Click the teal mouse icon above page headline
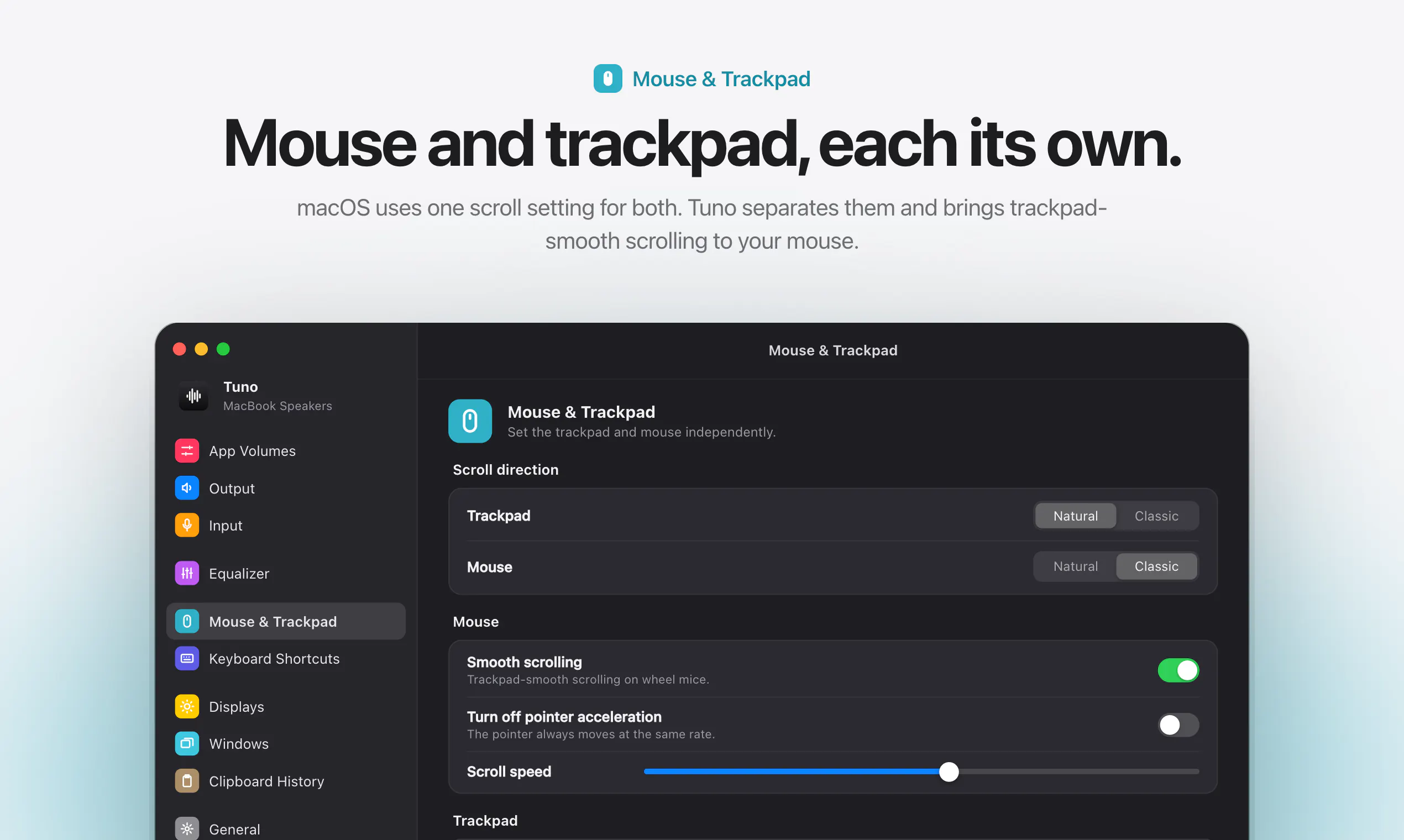The width and height of the screenshot is (1404, 840). (x=607, y=78)
